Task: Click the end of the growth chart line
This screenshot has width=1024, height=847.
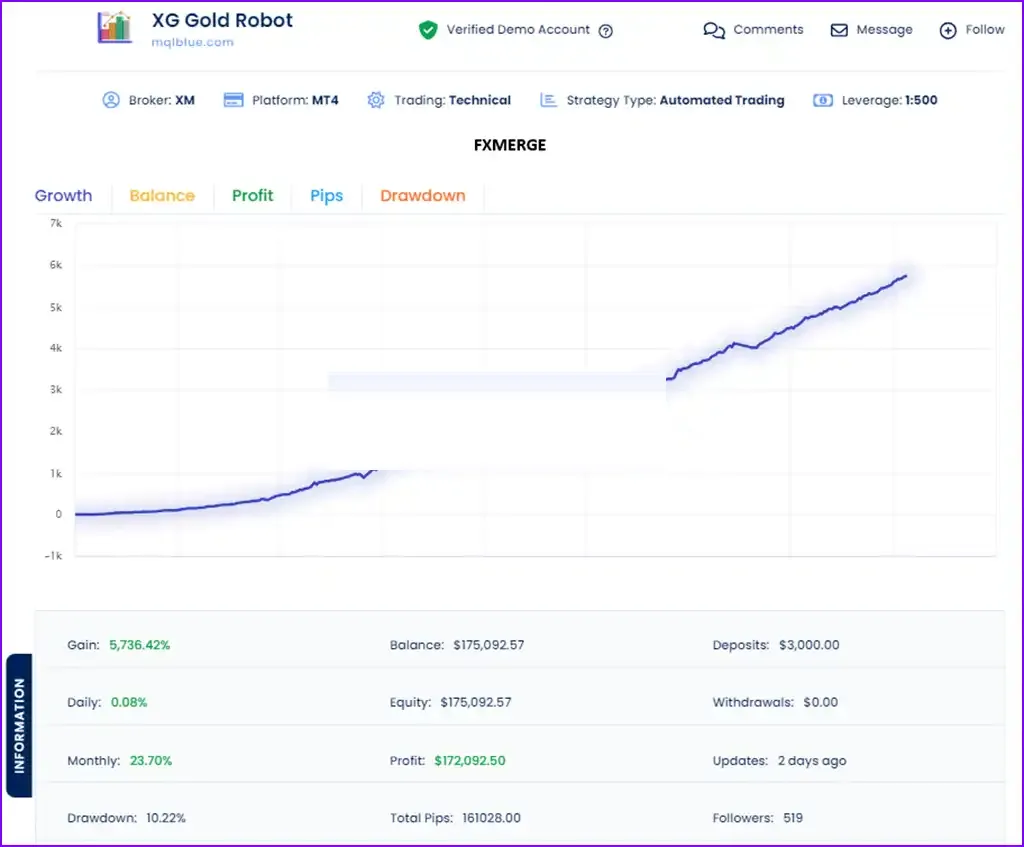Action: [905, 277]
